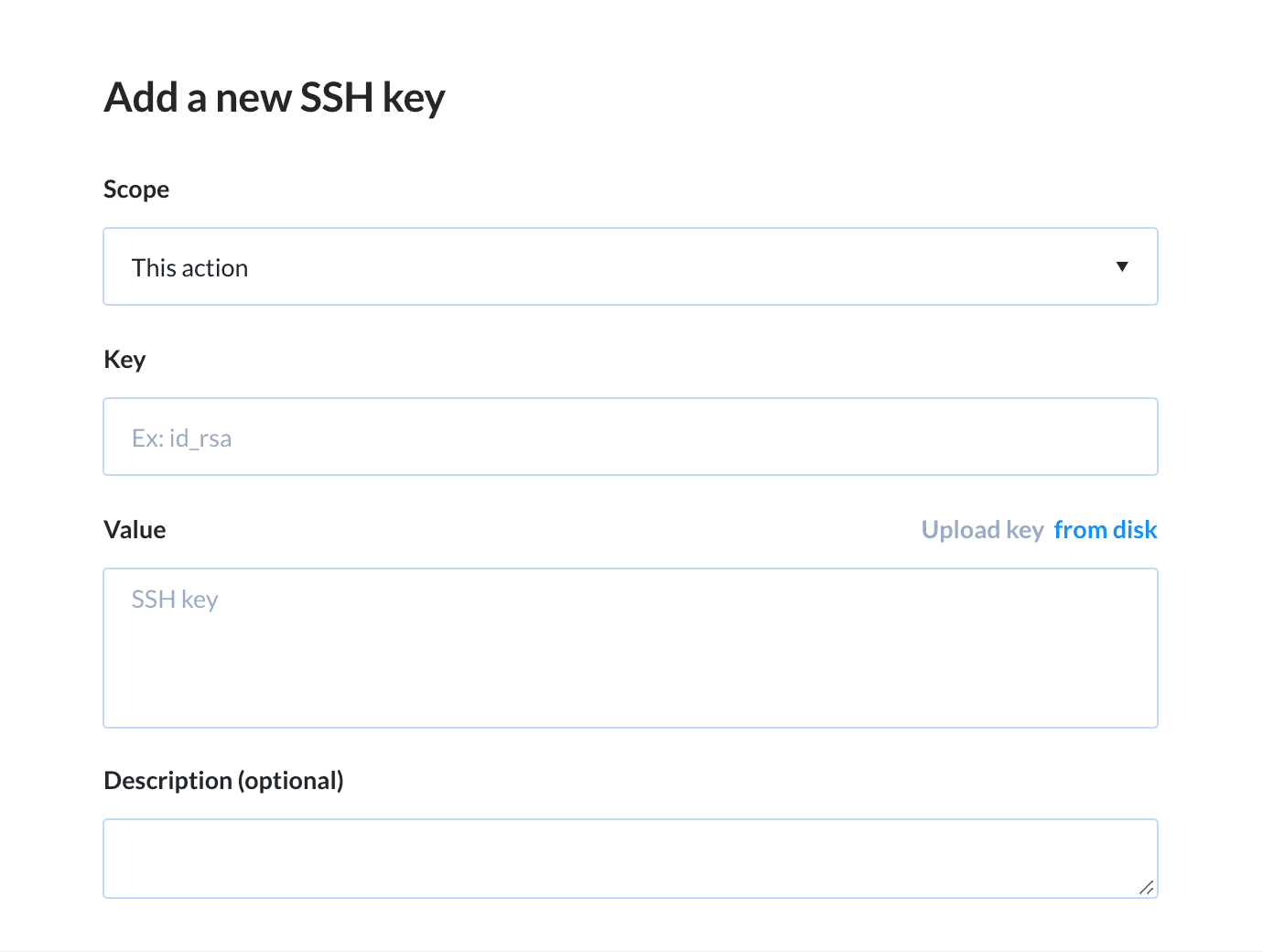Click the Scope field label
1263x952 pixels.
pos(136,189)
